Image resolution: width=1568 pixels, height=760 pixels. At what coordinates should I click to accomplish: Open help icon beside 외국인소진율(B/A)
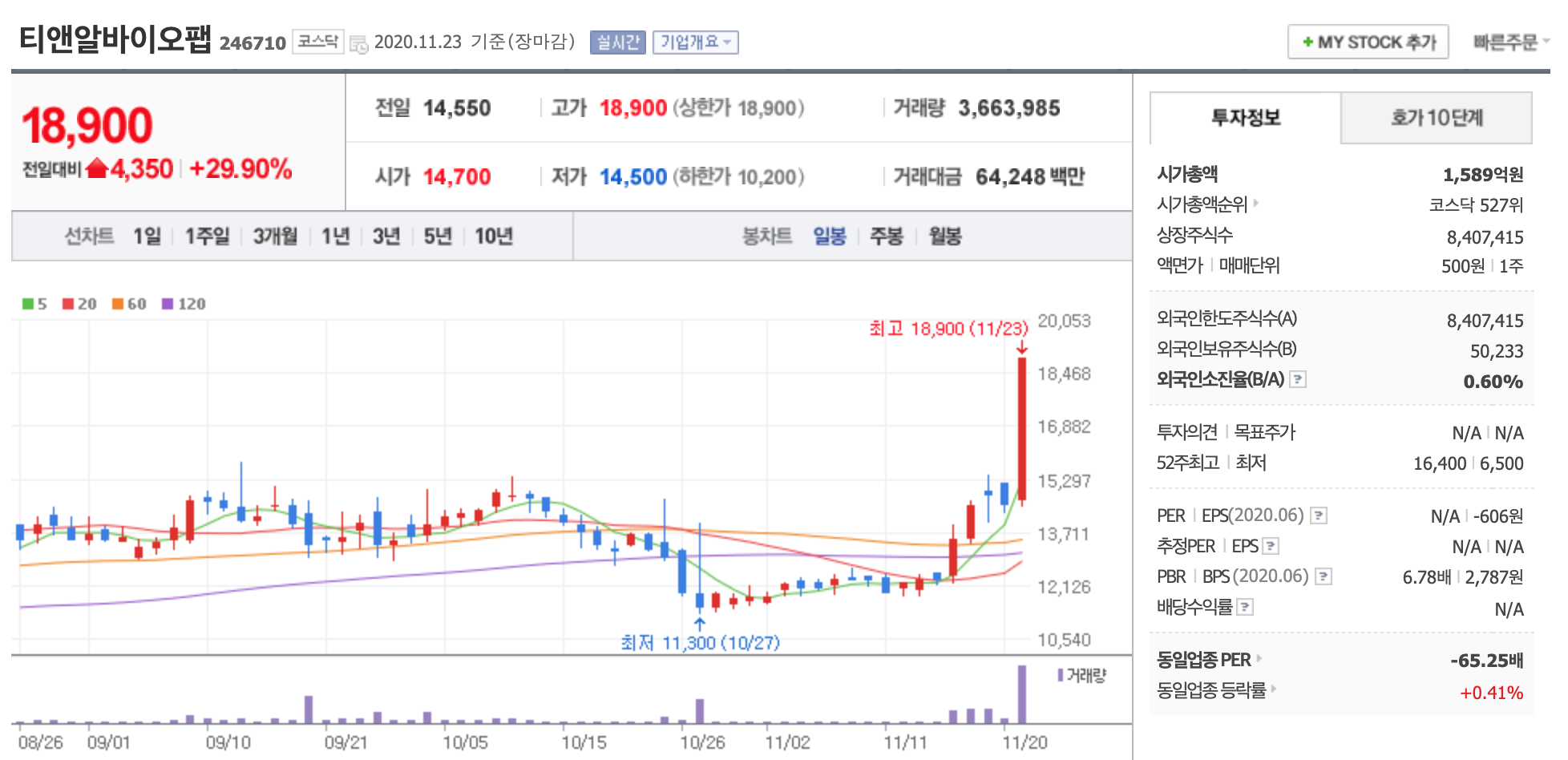click(1298, 379)
